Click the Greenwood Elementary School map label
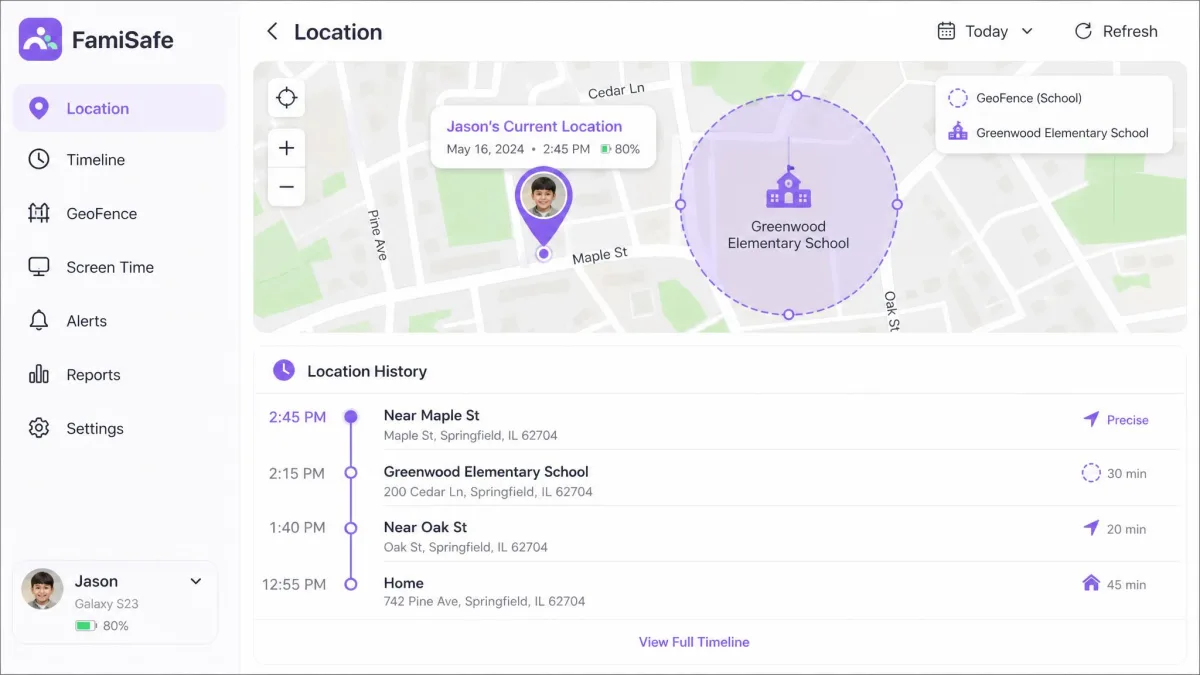Image resolution: width=1200 pixels, height=675 pixels. 788,235
